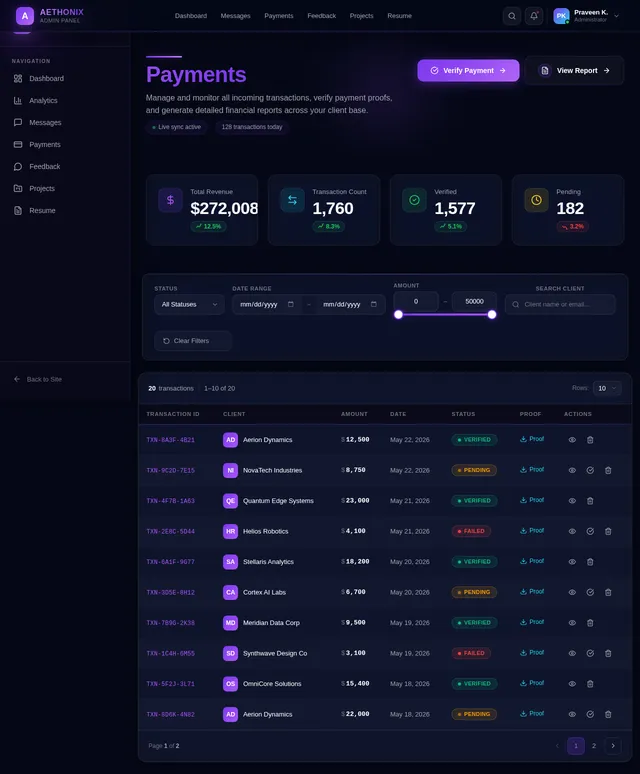
Task: Click the Verified checkmark card icon
Action: click(x=414, y=200)
